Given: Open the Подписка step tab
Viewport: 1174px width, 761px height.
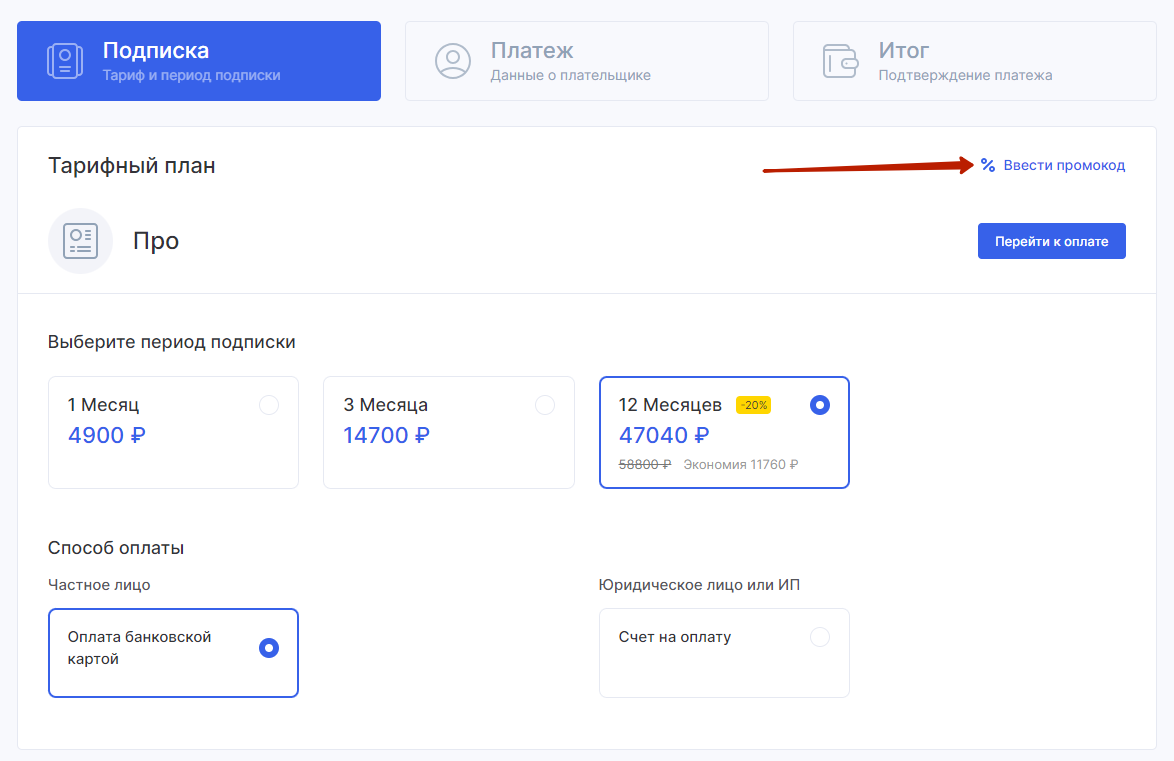Looking at the screenshot, I should pyautogui.click(x=199, y=61).
